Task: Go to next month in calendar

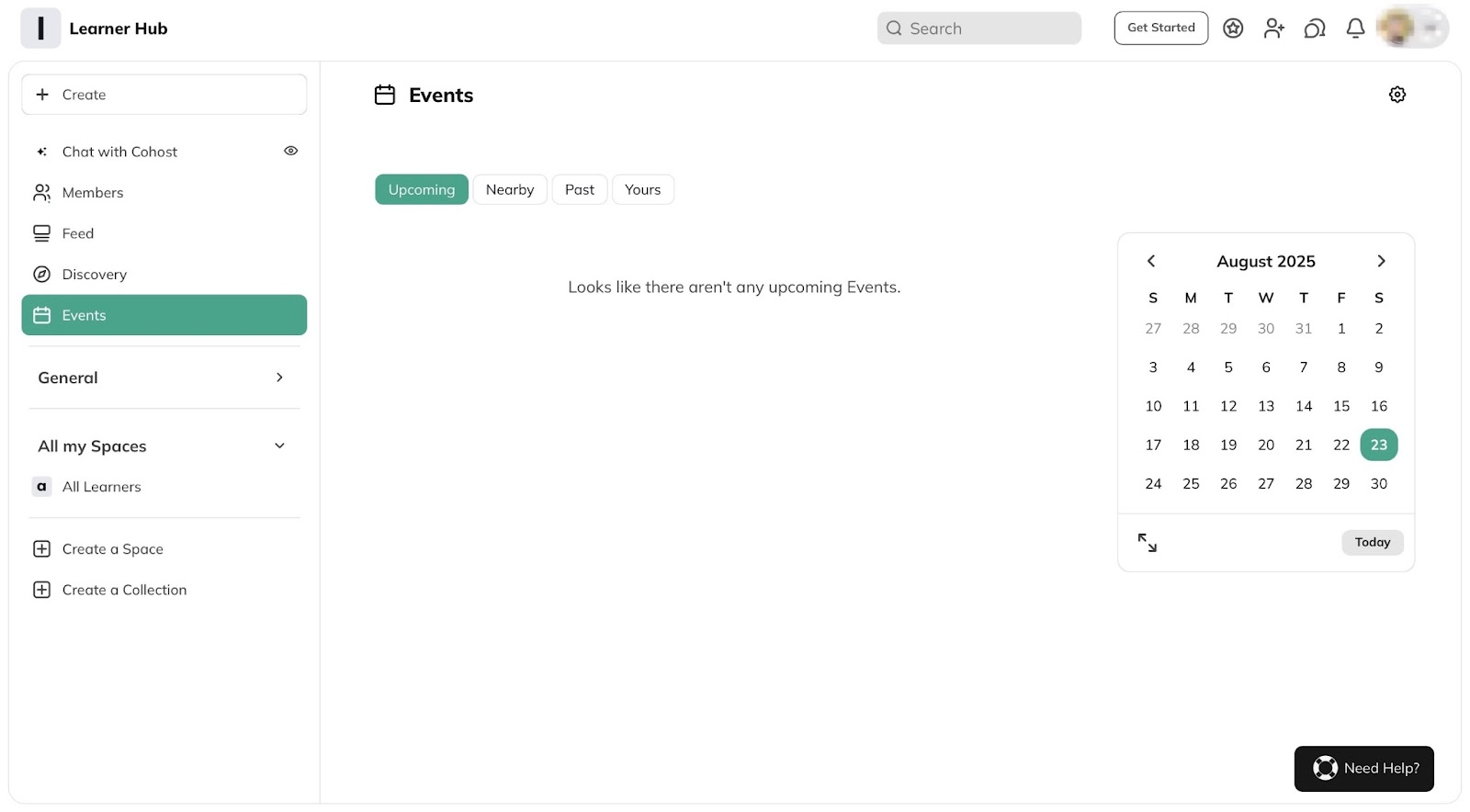Action: [x=1381, y=261]
